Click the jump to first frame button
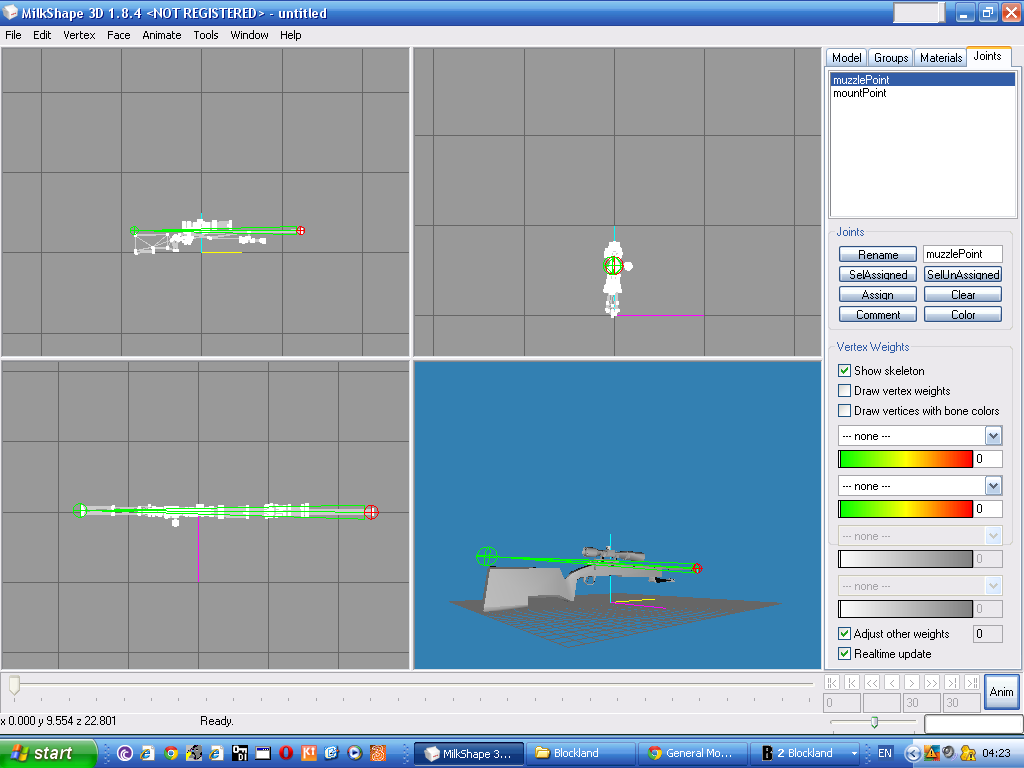 point(832,683)
